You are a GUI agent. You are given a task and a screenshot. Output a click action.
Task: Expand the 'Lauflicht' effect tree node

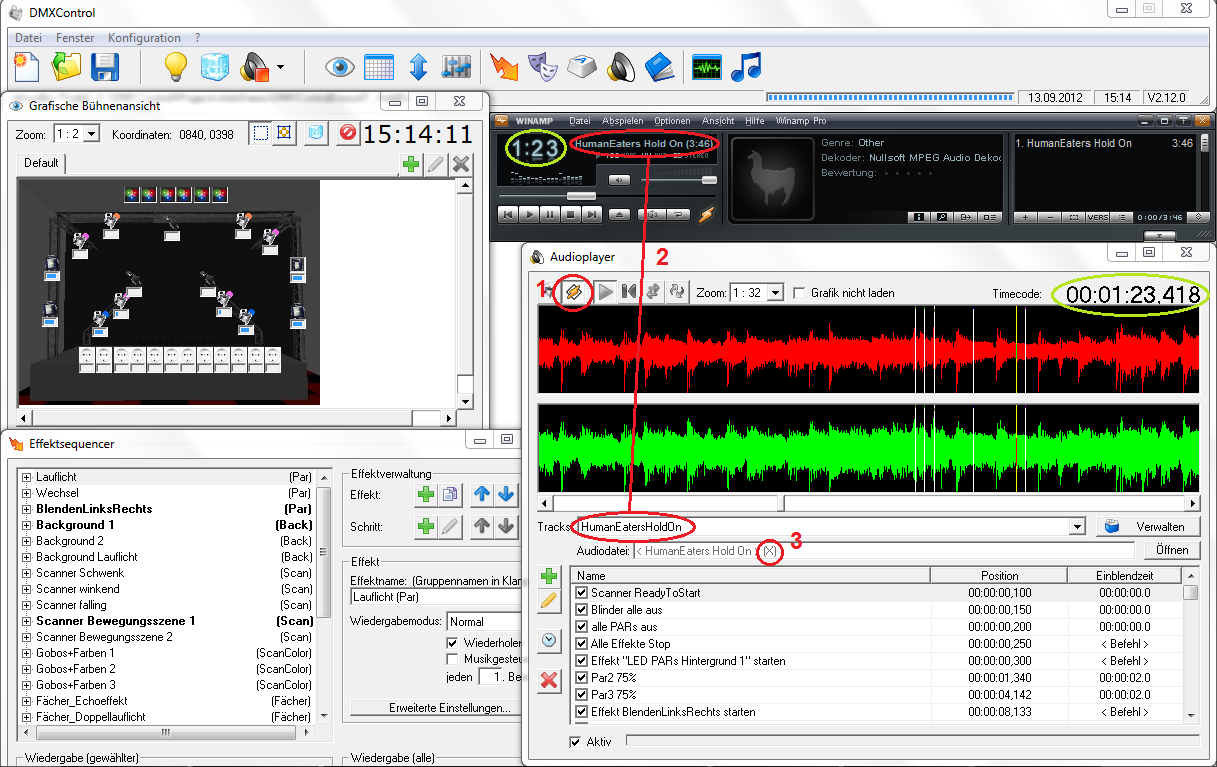coord(27,477)
